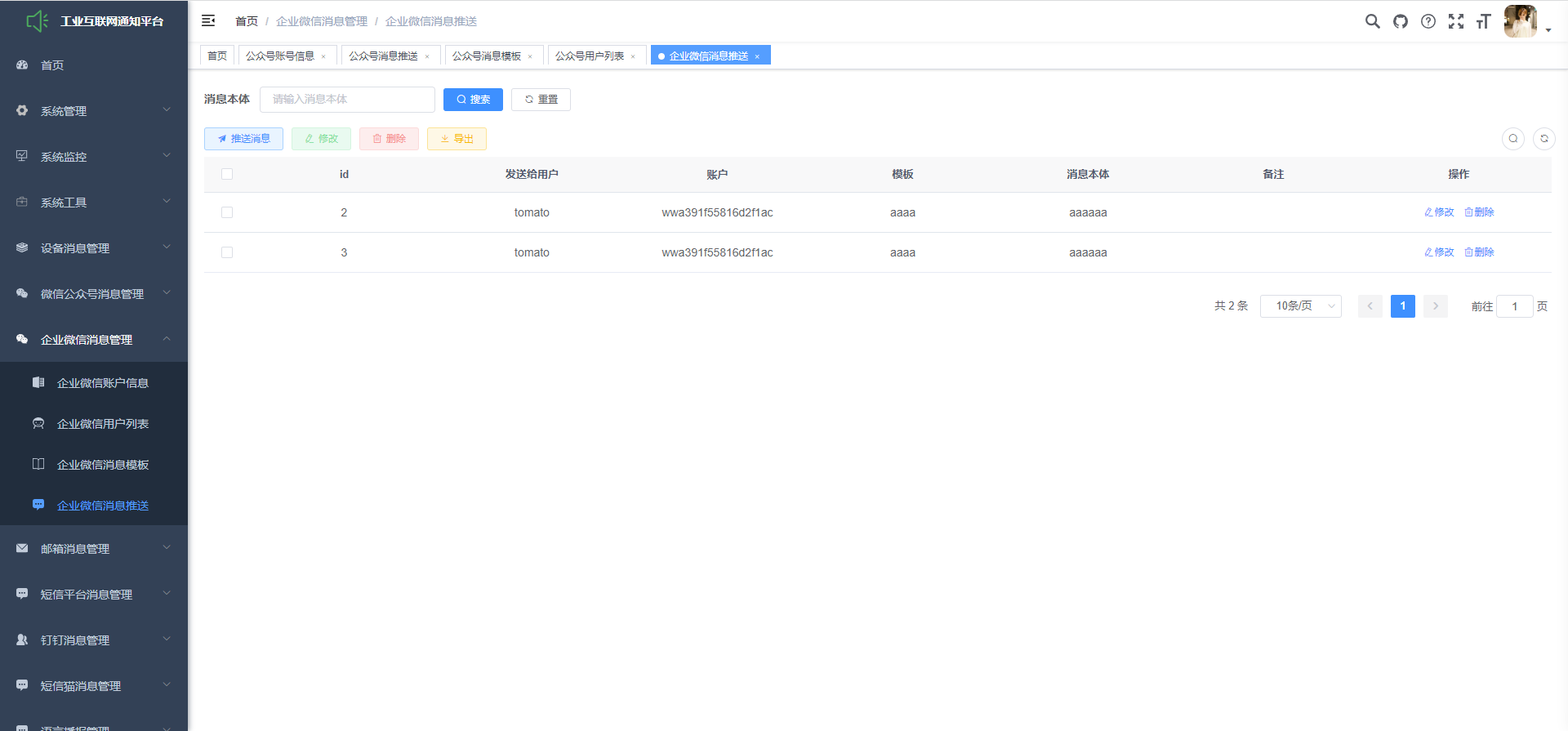
Task: Click the 短信平台消息管理 message icon
Action: 22,594
